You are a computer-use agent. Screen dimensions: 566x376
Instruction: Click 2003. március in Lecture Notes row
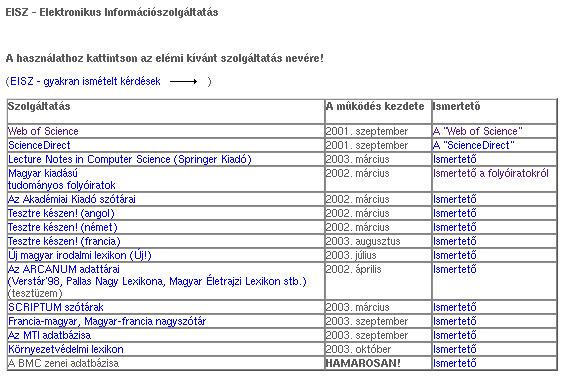pos(357,159)
